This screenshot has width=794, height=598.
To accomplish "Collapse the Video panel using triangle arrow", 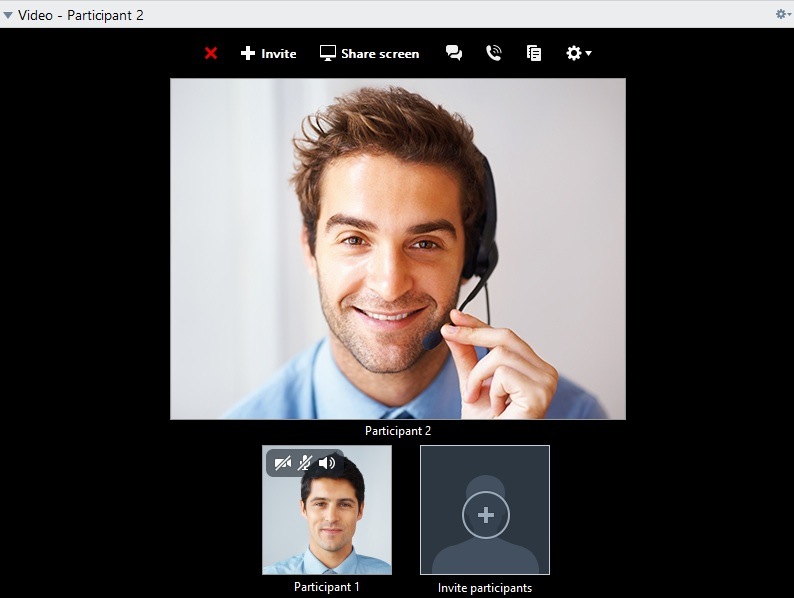I will [x=8, y=15].
